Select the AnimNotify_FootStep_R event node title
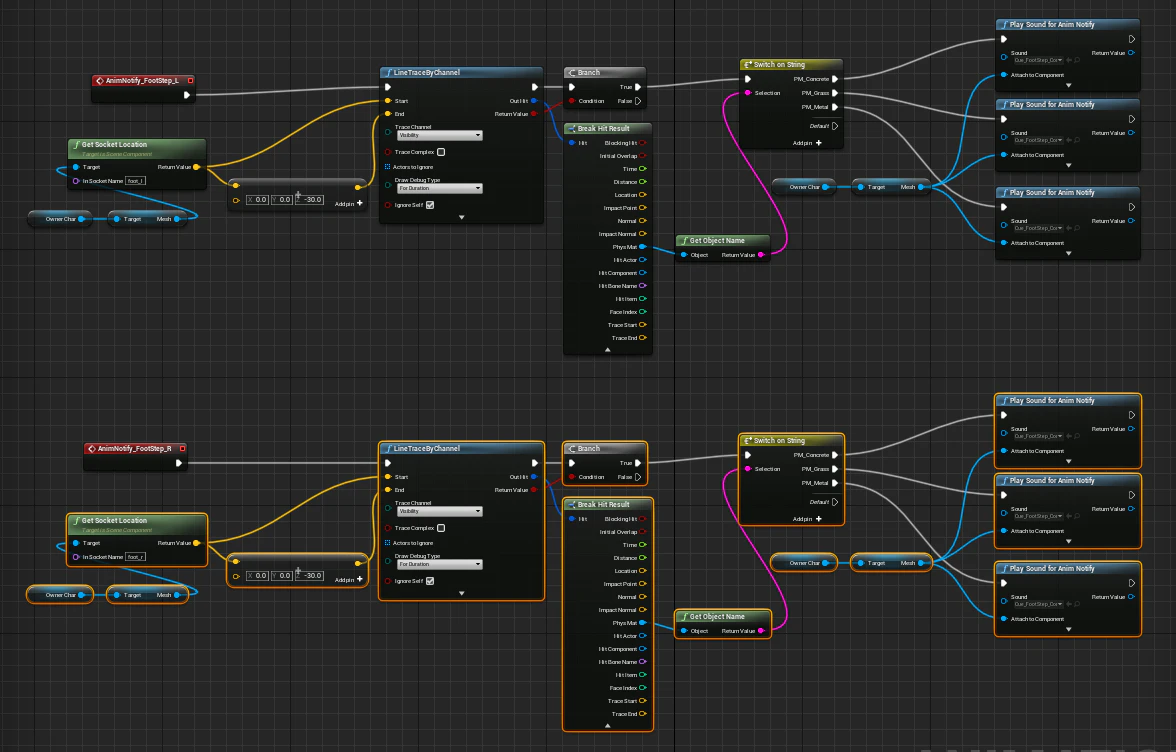Viewport: 1176px width, 752px height. click(x=134, y=448)
